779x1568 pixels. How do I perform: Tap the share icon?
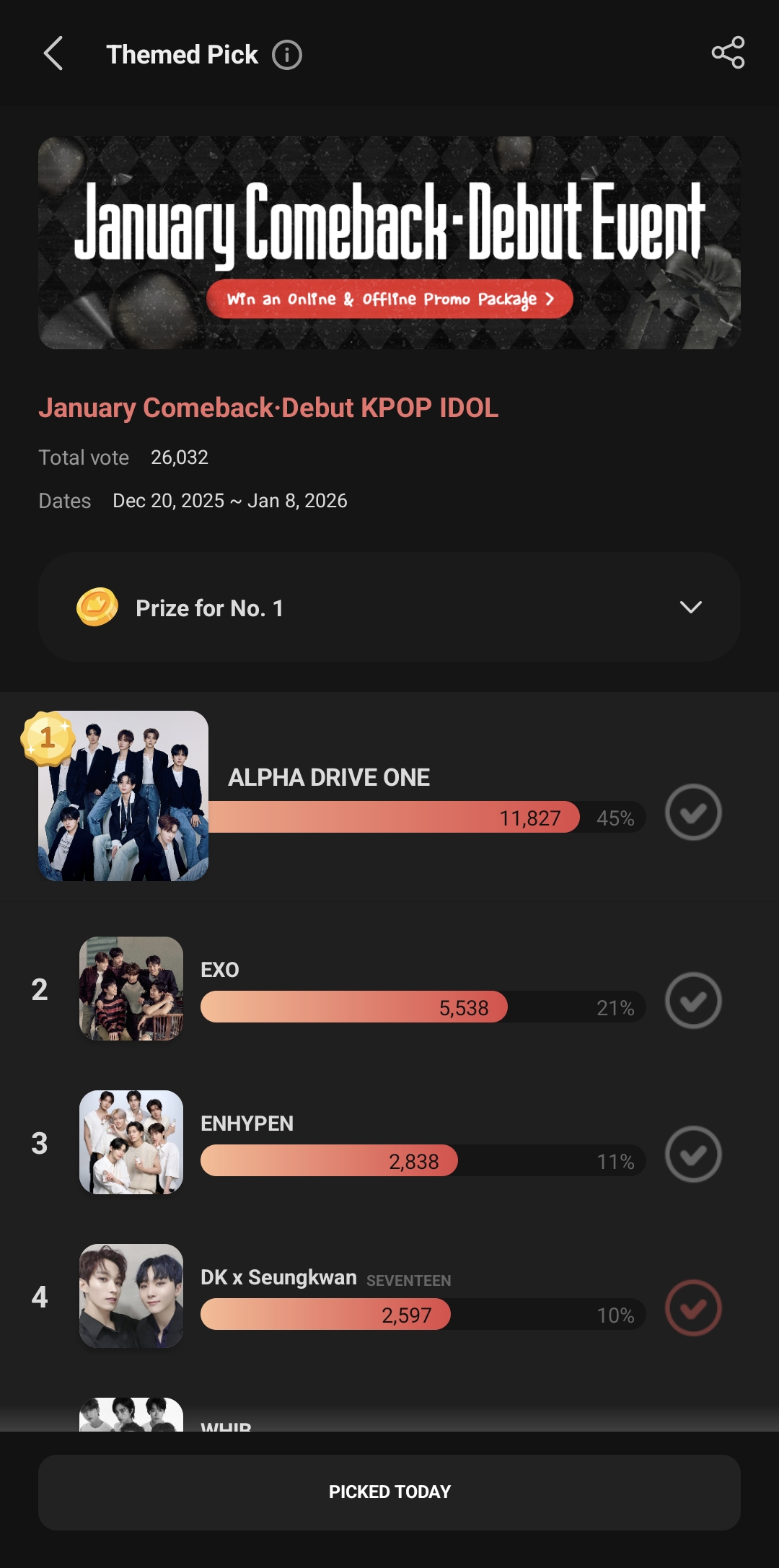[x=728, y=53]
